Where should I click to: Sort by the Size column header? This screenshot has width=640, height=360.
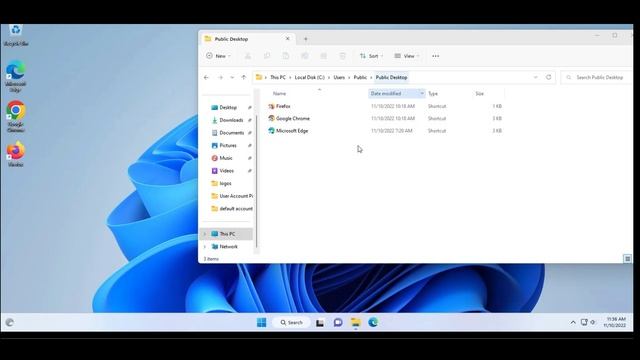pos(480,93)
